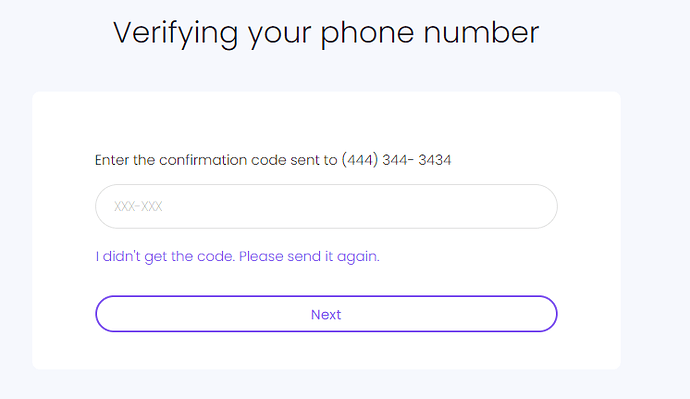The height and width of the screenshot is (399, 690).
Task: Click the word 'Verifying' in the title
Action: [x=176, y=34]
